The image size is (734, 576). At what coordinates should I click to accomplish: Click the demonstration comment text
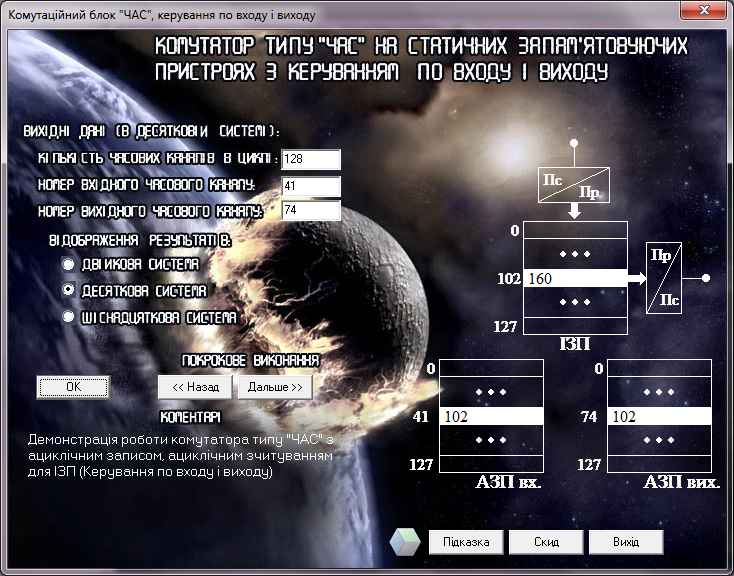click(x=181, y=456)
